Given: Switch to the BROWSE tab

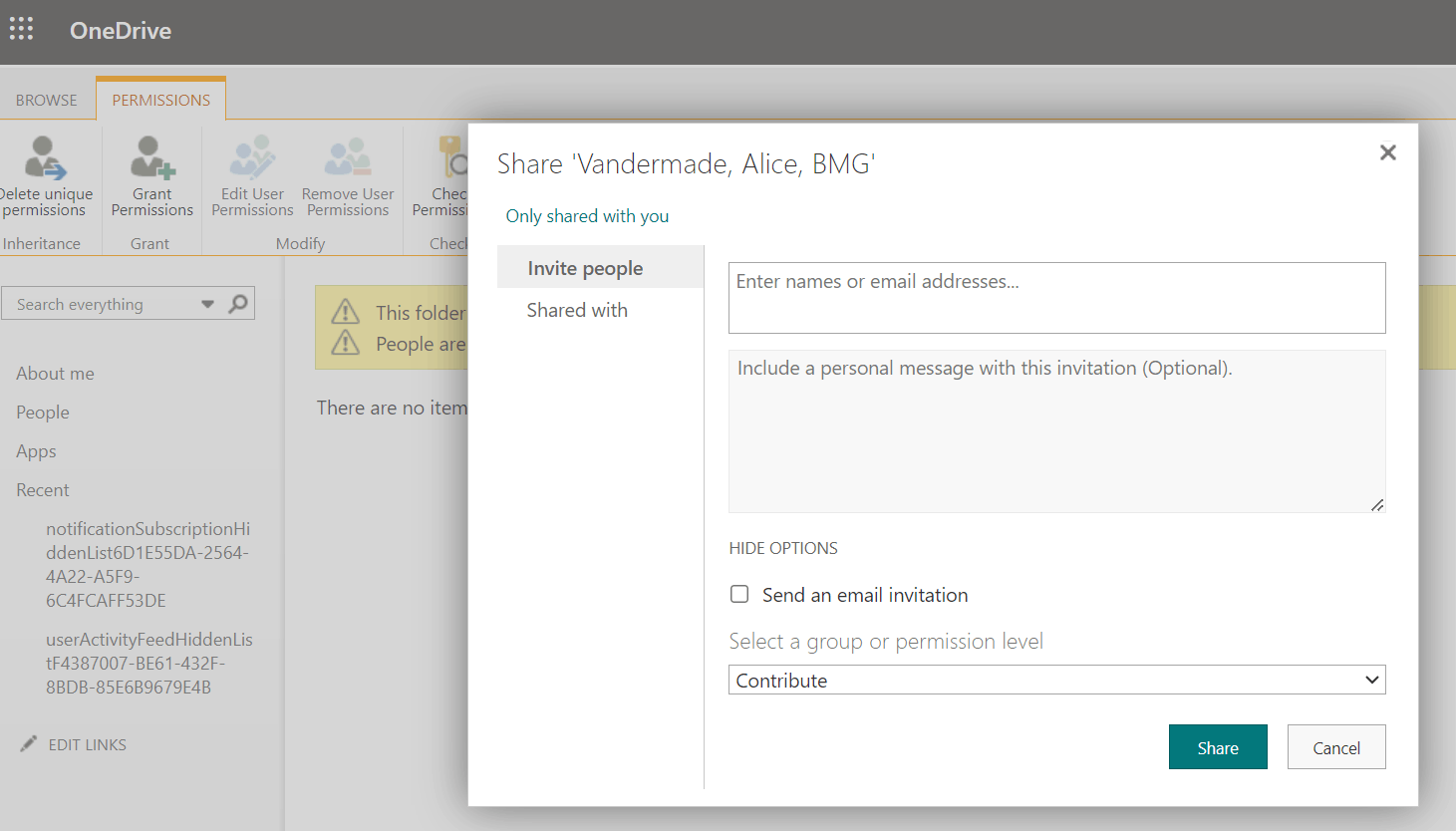Looking at the screenshot, I should [46, 99].
